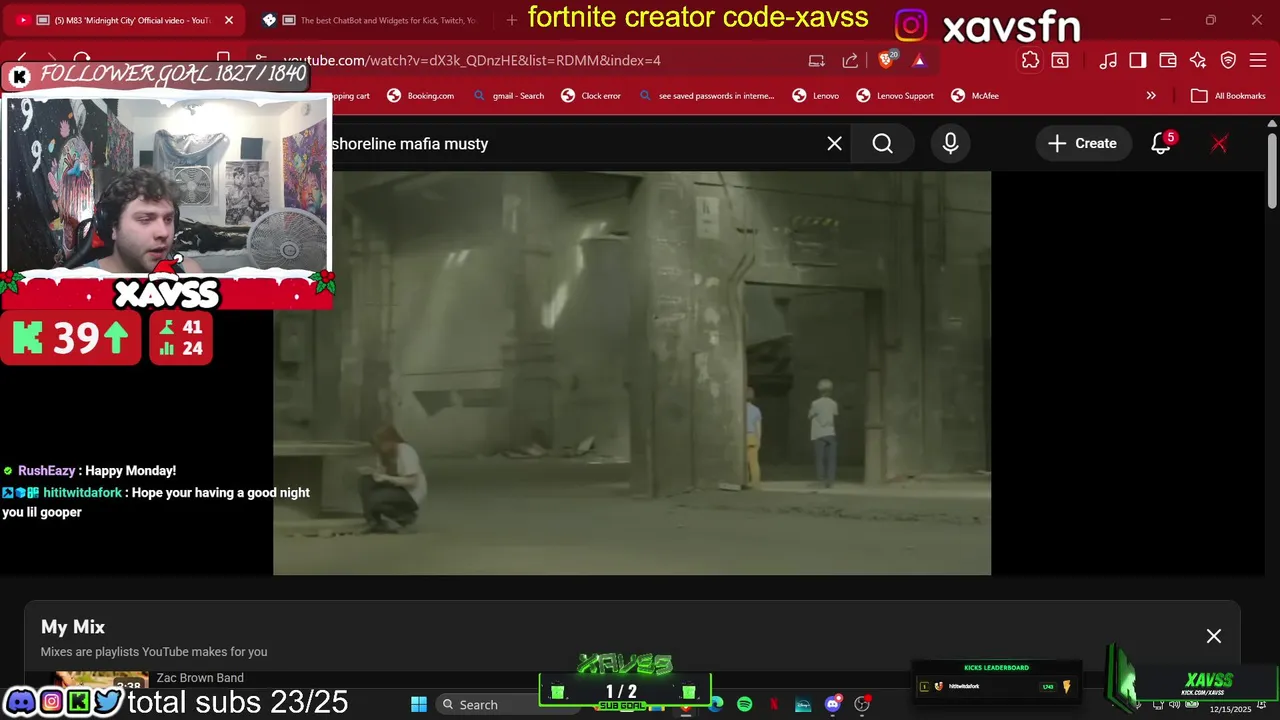Open the Booking.com bookmark
Image resolution: width=1280 pixels, height=720 pixels.
(421, 96)
